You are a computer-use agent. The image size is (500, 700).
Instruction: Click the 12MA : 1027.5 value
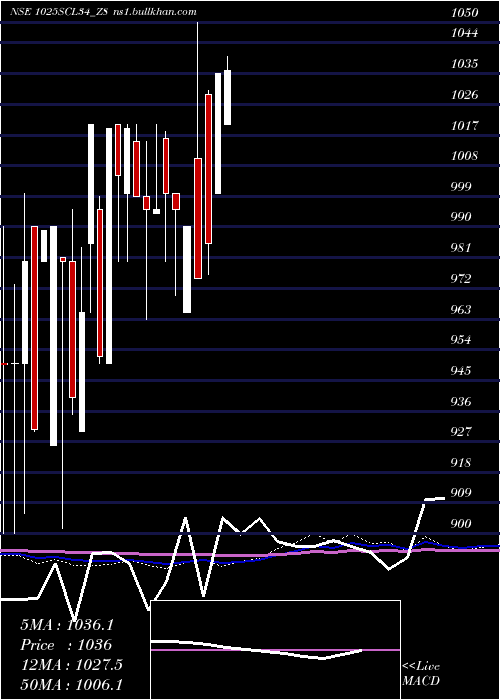point(71,665)
